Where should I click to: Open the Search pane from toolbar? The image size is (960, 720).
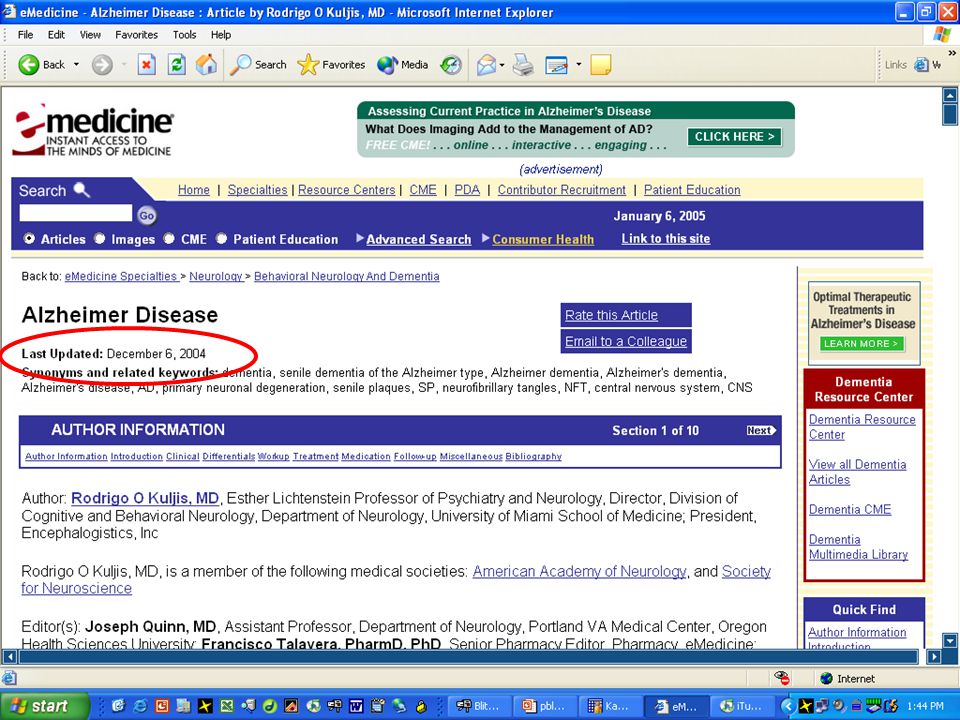[258, 64]
